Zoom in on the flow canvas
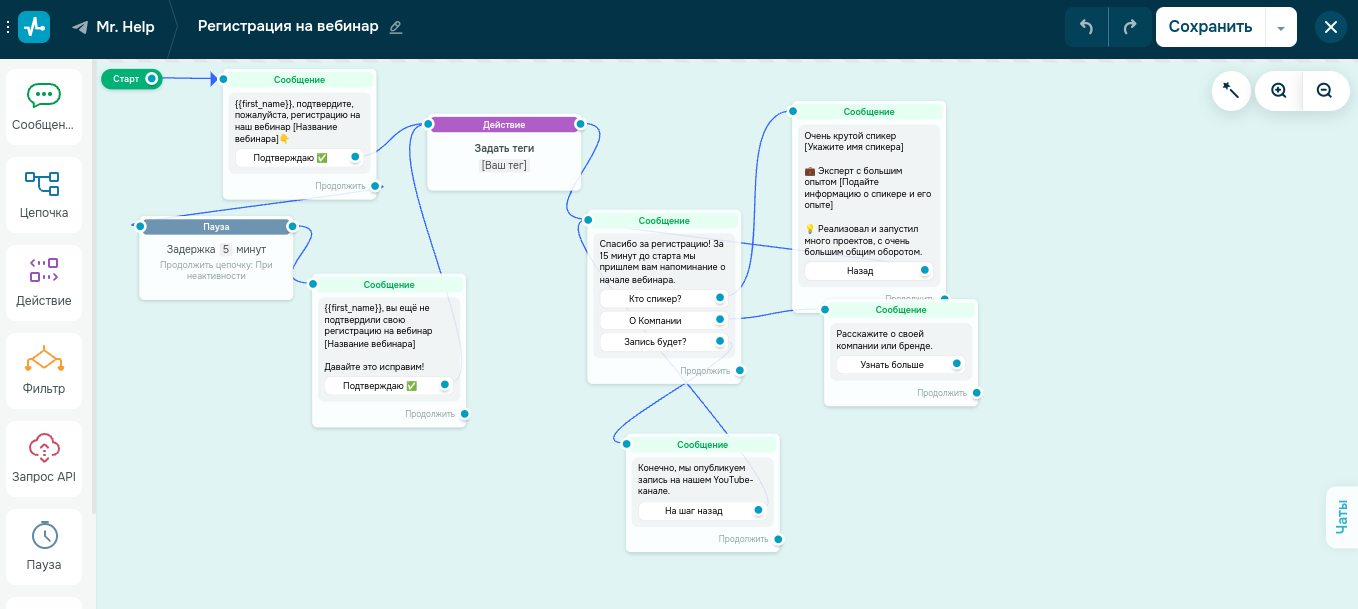The width and height of the screenshot is (1358, 609). [x=1278, y=90]
